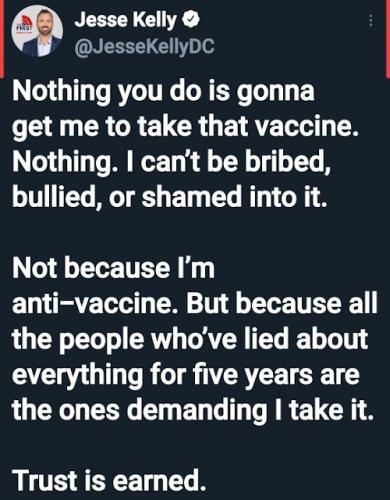Viewport: 390px width, 500px height.
Task: Select the line 'everything for five years are'
Action: click(186, 375)
